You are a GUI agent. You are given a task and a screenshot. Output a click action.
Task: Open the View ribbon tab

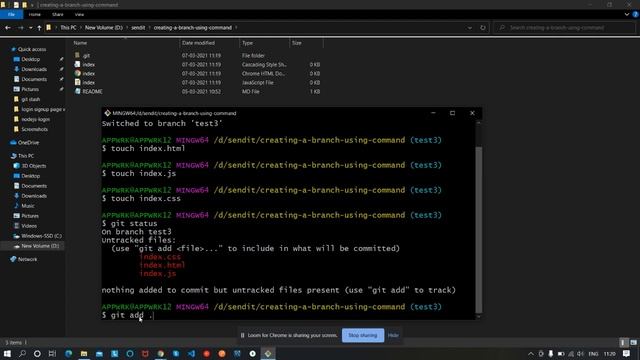coord(79,14)
